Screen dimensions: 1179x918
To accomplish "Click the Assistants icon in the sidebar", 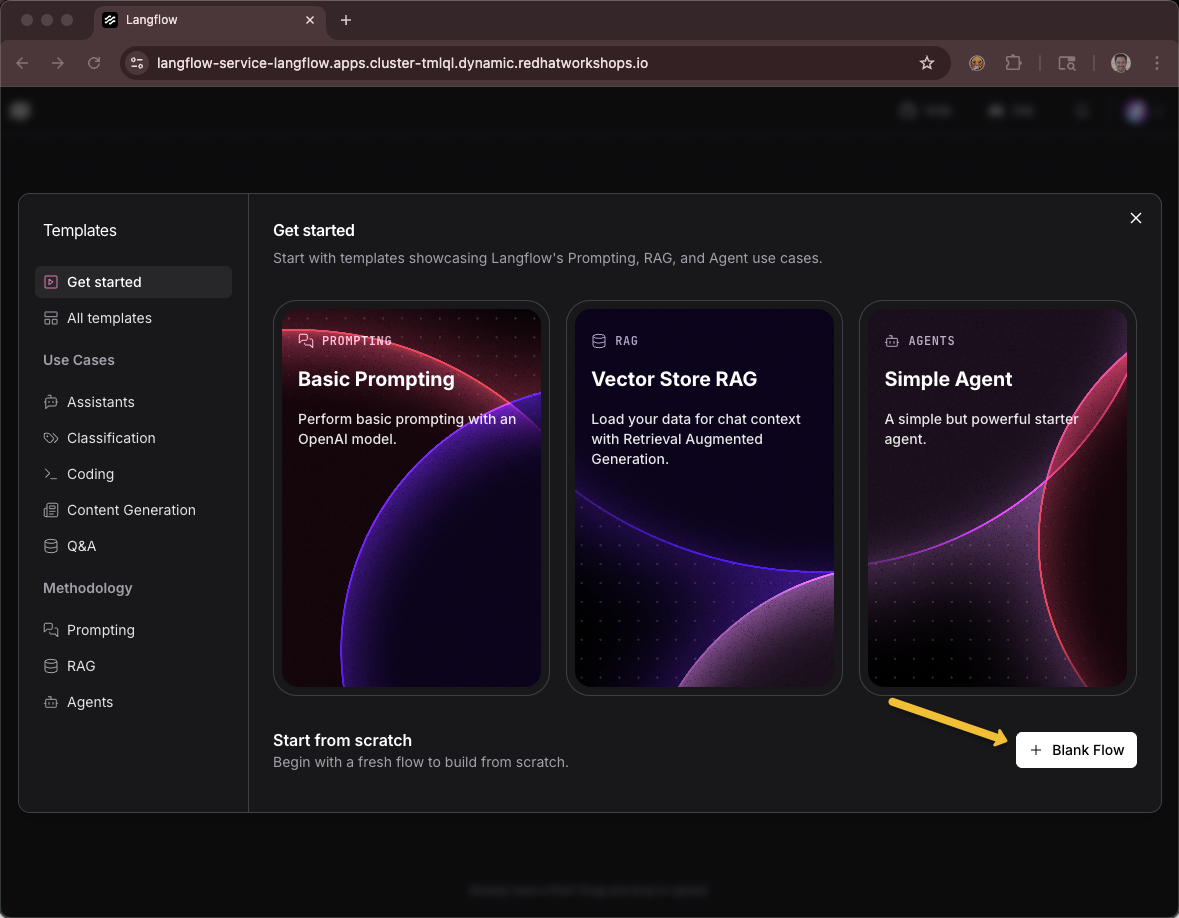I will (52, 402).
